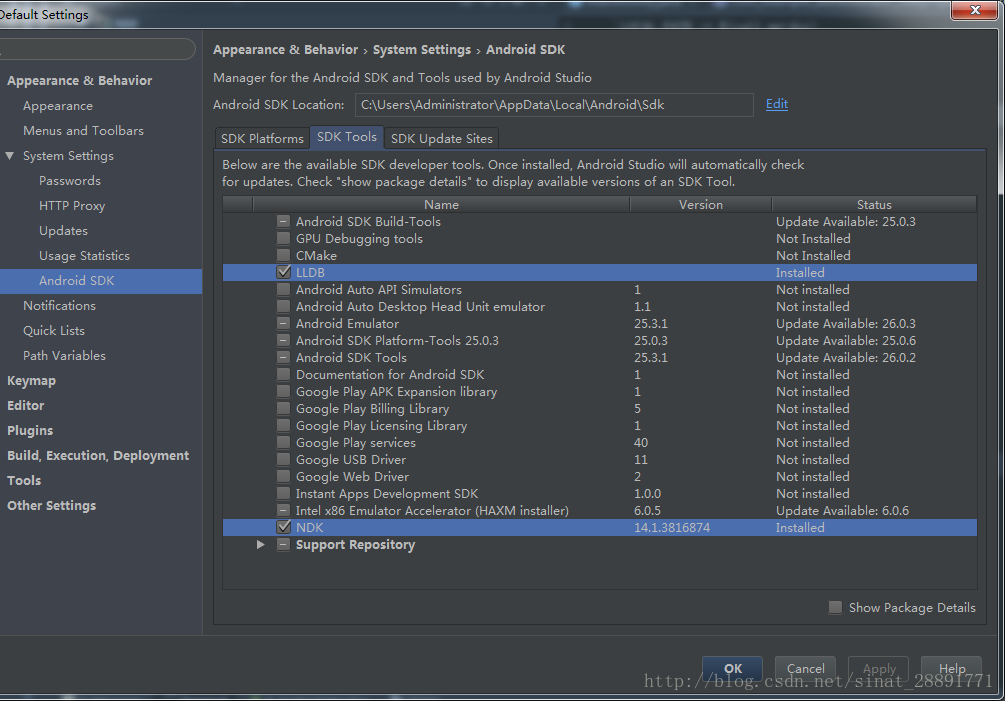Open Usage Statistics settings
Image resolution: width=1005 pixels, height=701 pixels.
[x=84, y=256]
